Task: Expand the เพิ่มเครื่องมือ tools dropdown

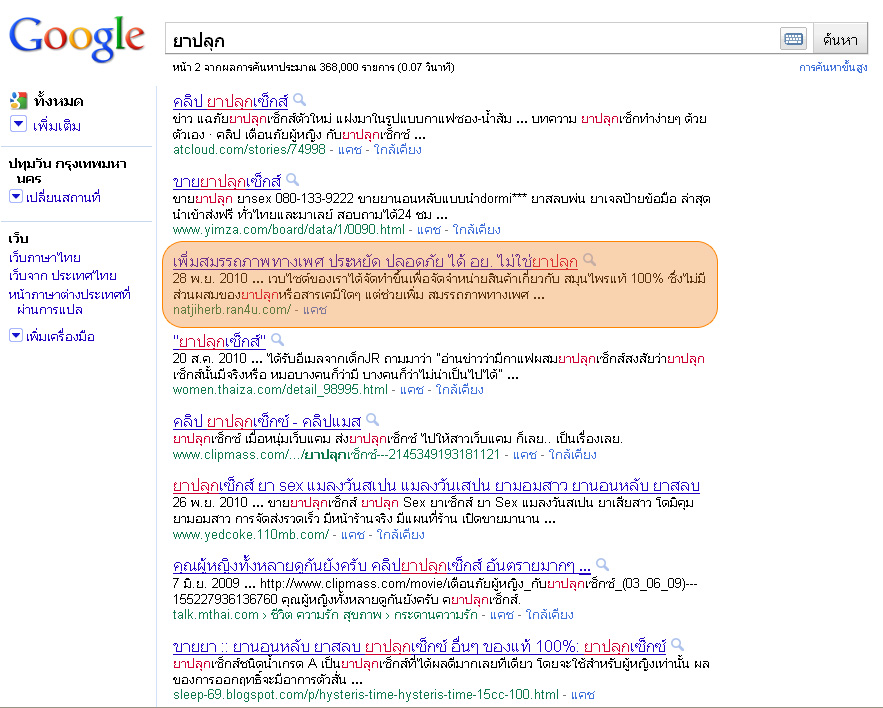Action: coord(16,336)
